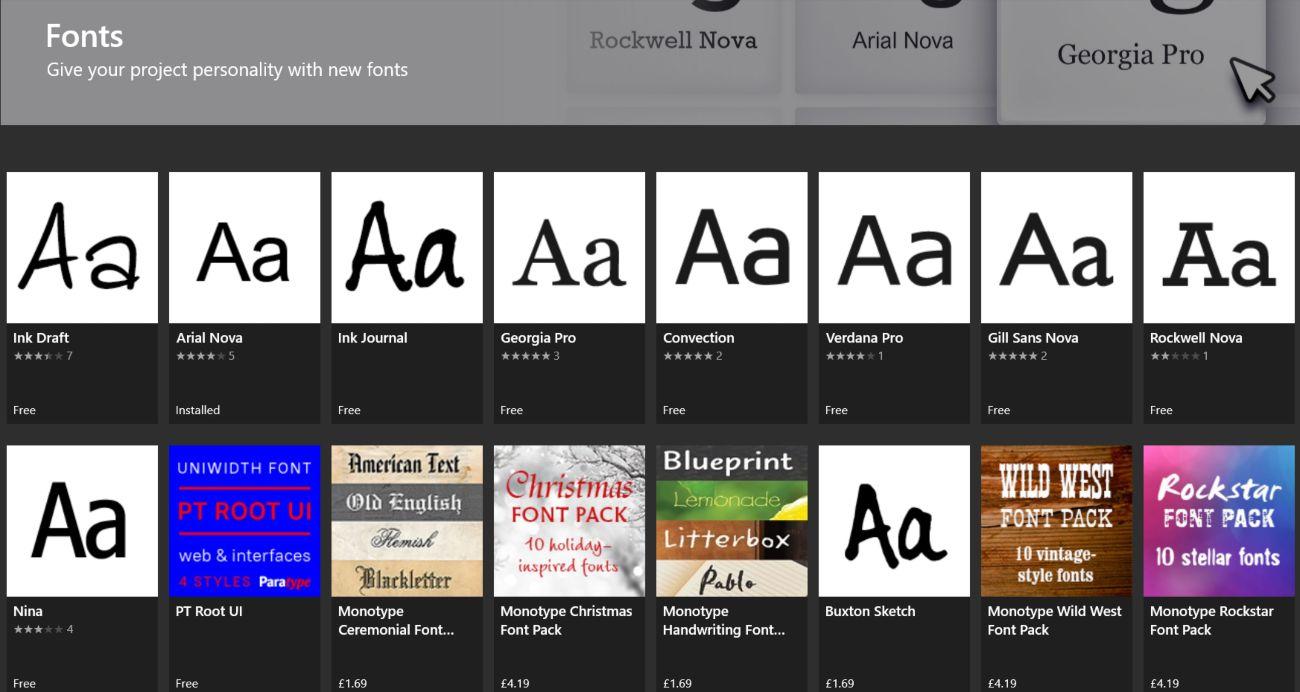Open the Rockwell Nova font tile image
Viewport: 1300px width, 692px height.
click(1220, 247)
